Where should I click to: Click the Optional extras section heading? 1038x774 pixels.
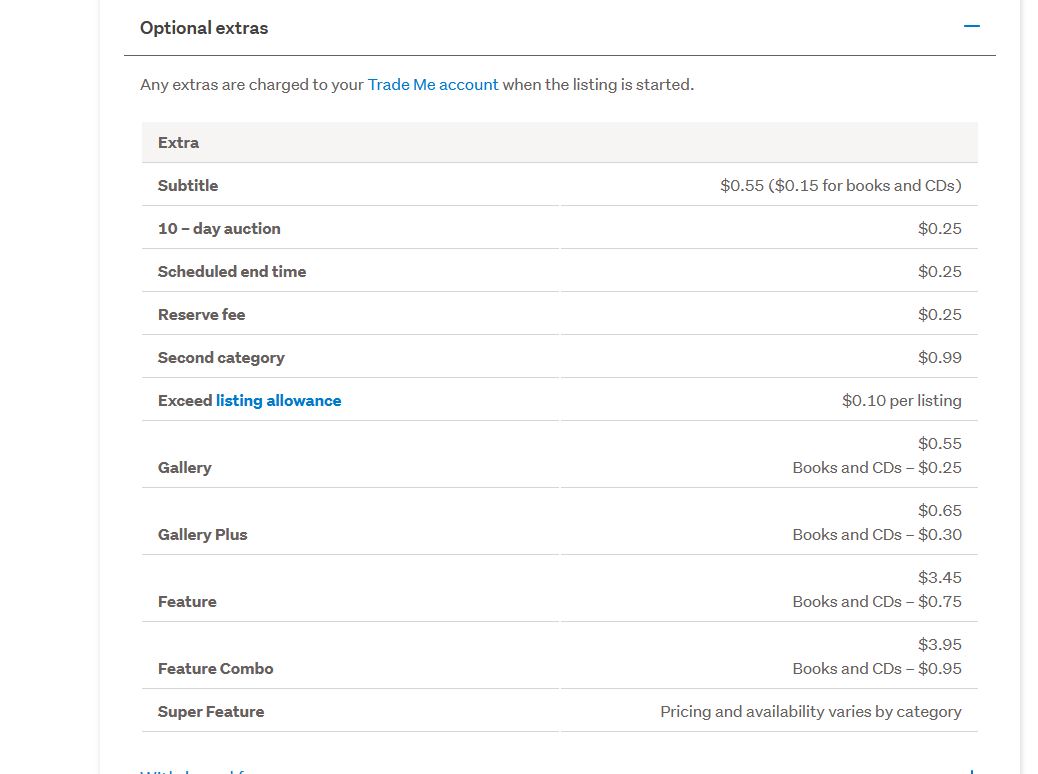click(204, 28)
